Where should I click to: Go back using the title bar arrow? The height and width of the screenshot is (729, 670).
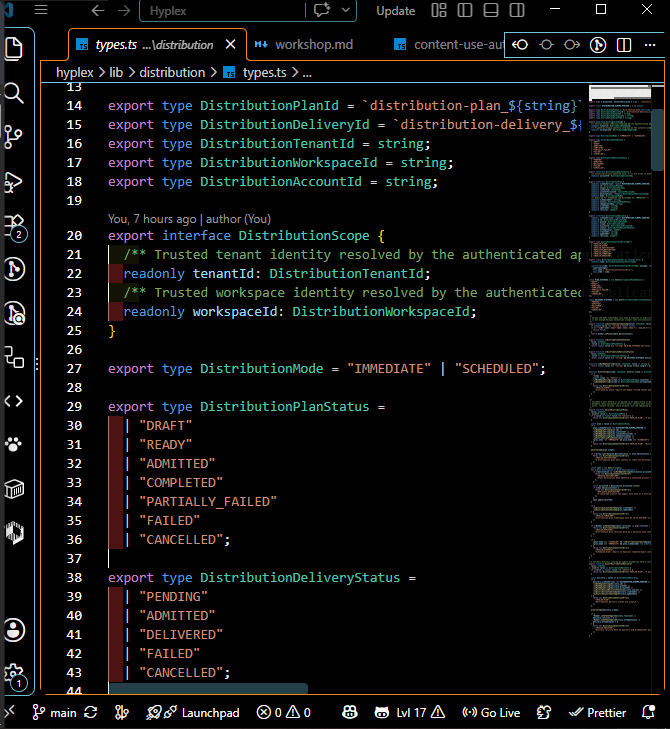(98, 10)
